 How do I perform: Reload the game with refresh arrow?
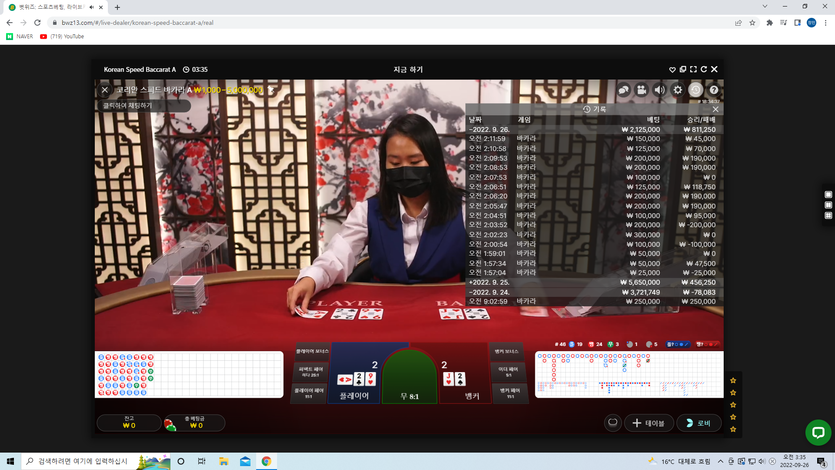703,69
